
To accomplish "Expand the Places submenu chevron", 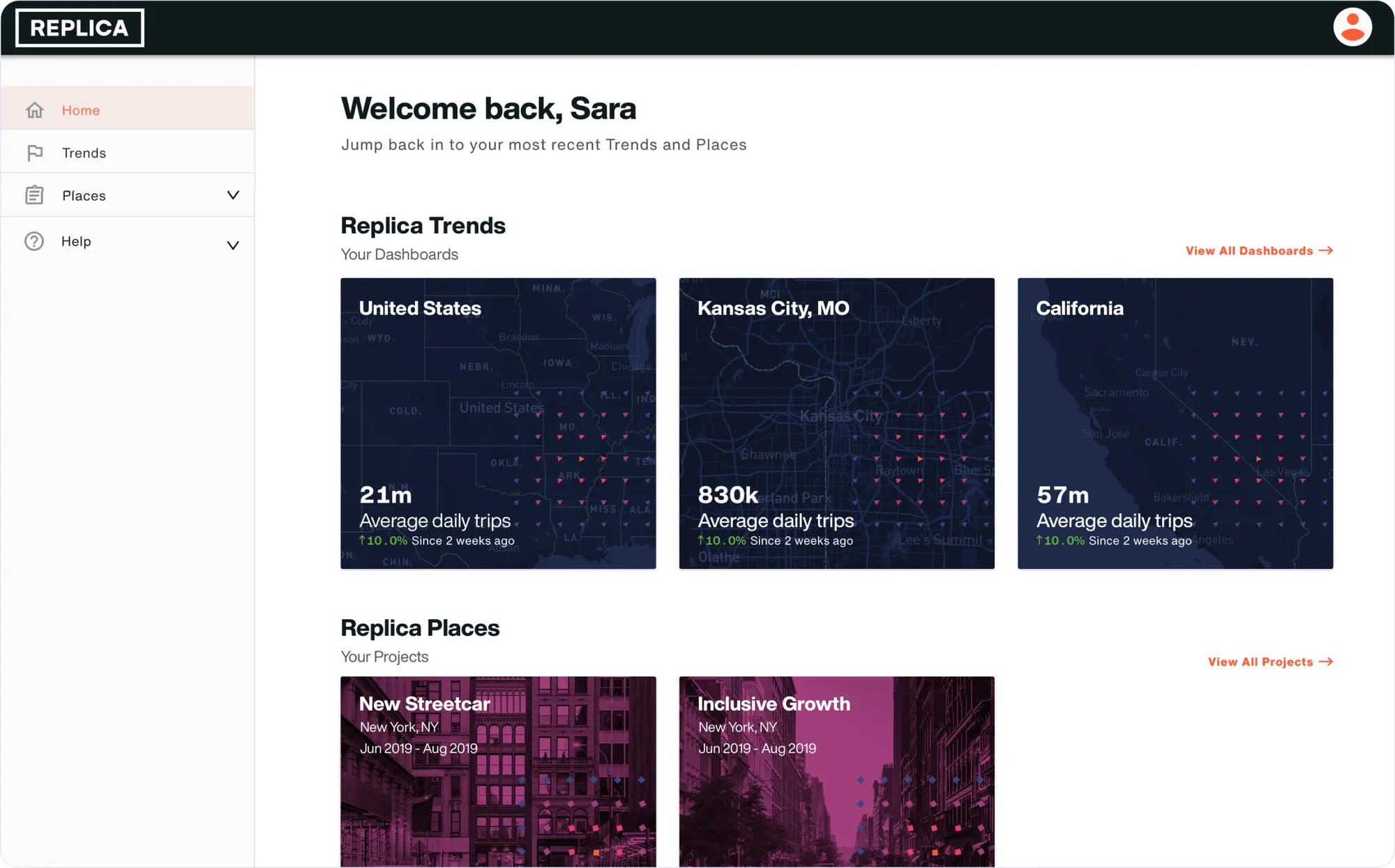I will pos(233,195).
